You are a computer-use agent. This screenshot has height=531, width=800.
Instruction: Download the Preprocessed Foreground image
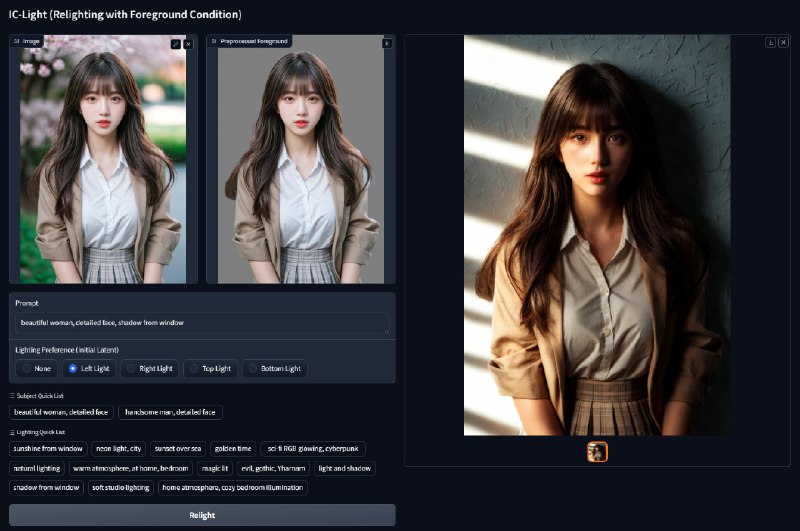[387, 43]
